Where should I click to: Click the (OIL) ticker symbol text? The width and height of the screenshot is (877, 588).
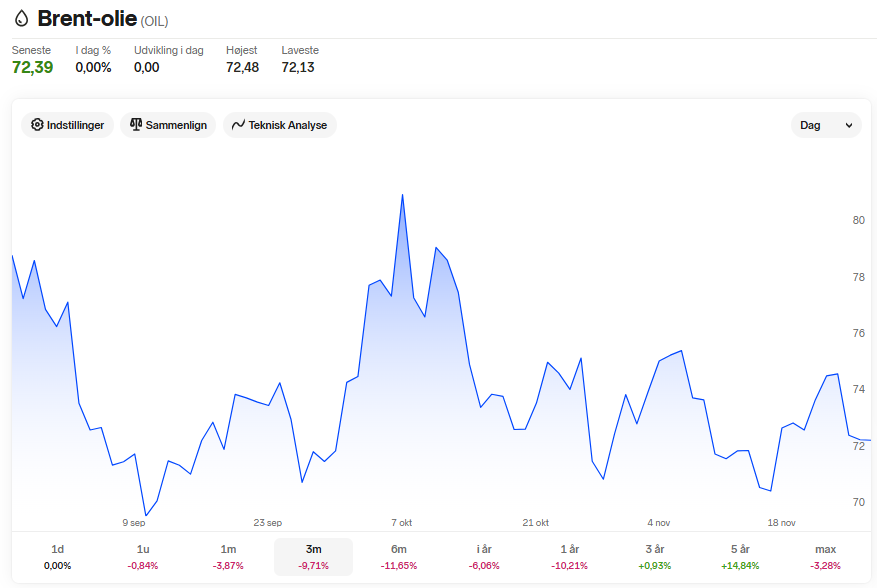(154, 21)
